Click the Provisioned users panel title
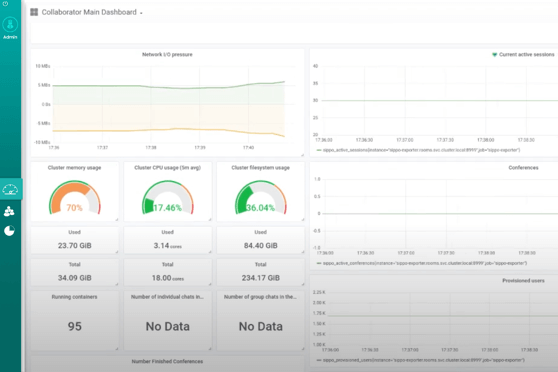The height and width of the screenshot is (372, 558). [523, 281]
